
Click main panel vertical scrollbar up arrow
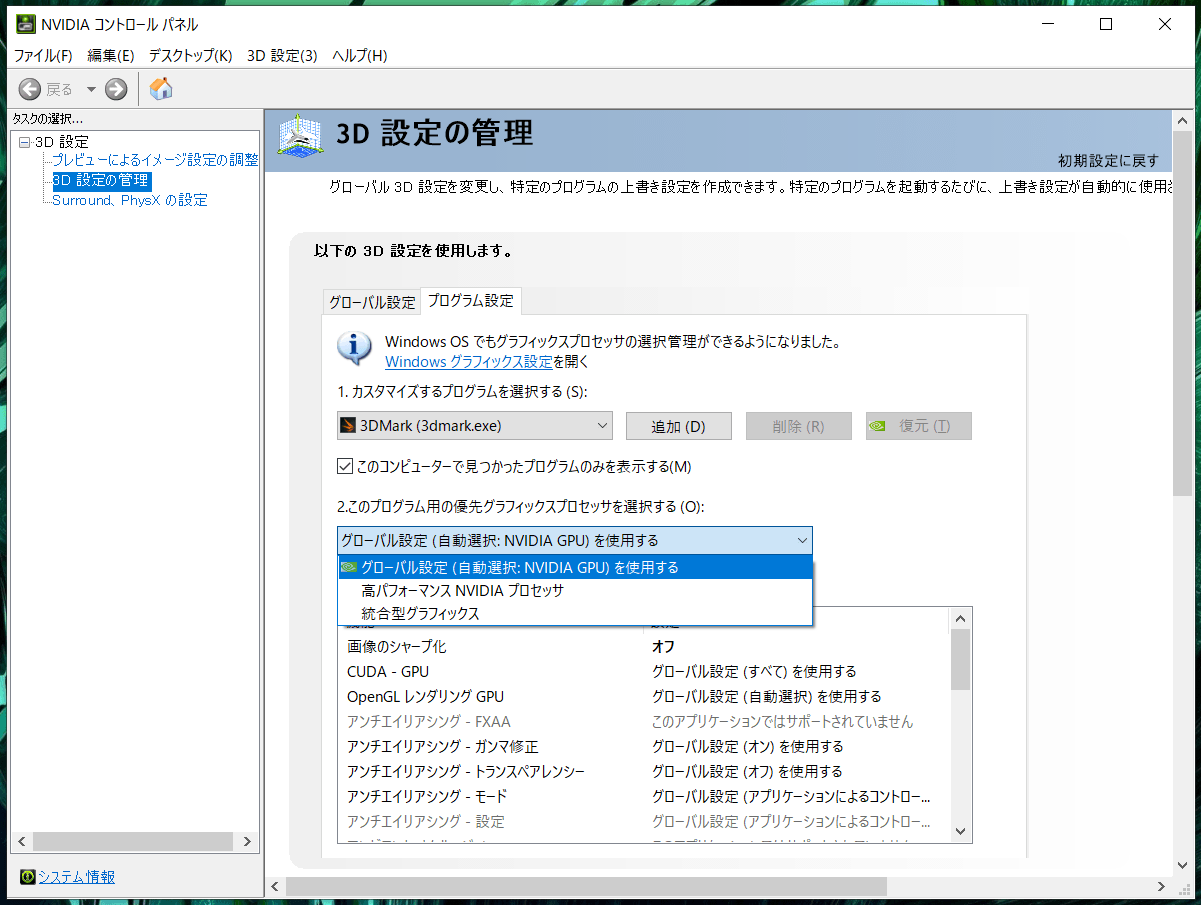click(x=1183, y=119)
